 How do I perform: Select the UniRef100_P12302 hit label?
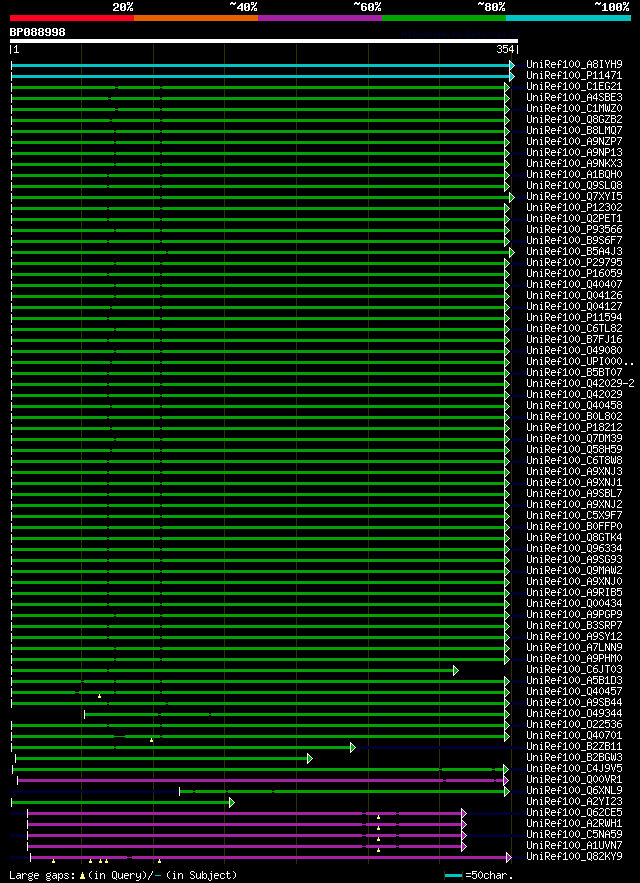pyautogui.click(x=574, y=208)
